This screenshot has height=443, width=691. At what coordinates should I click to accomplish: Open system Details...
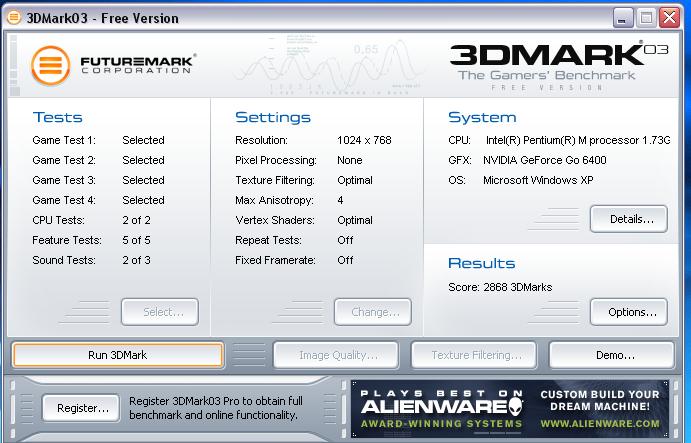629,219
